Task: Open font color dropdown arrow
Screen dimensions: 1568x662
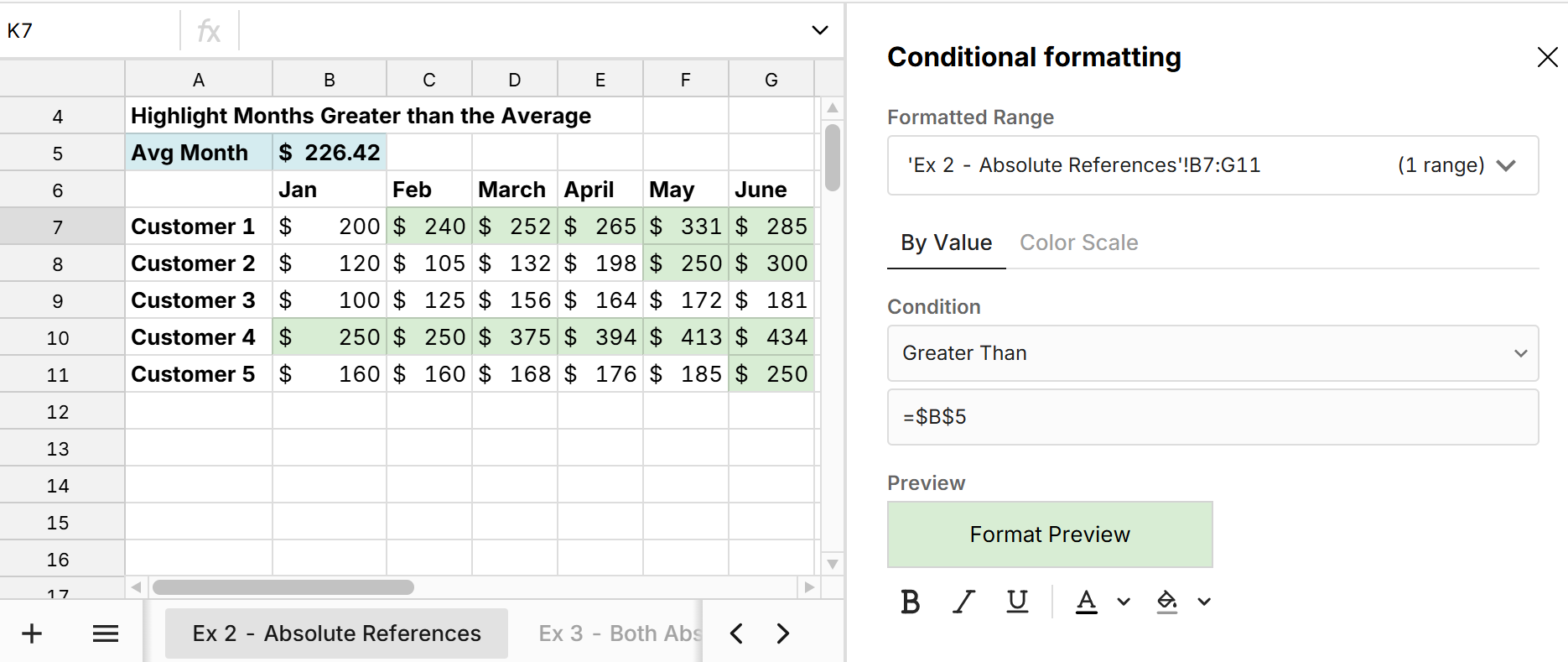Action: [1124, 602]
